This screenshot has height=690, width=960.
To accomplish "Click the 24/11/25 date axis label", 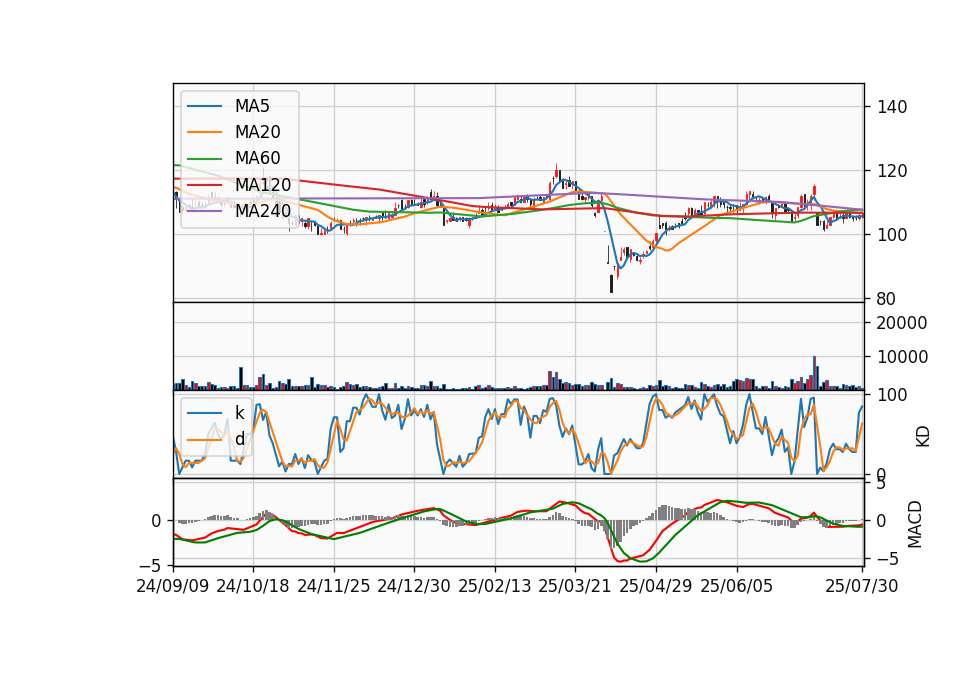I will click(x=334, y=586).
